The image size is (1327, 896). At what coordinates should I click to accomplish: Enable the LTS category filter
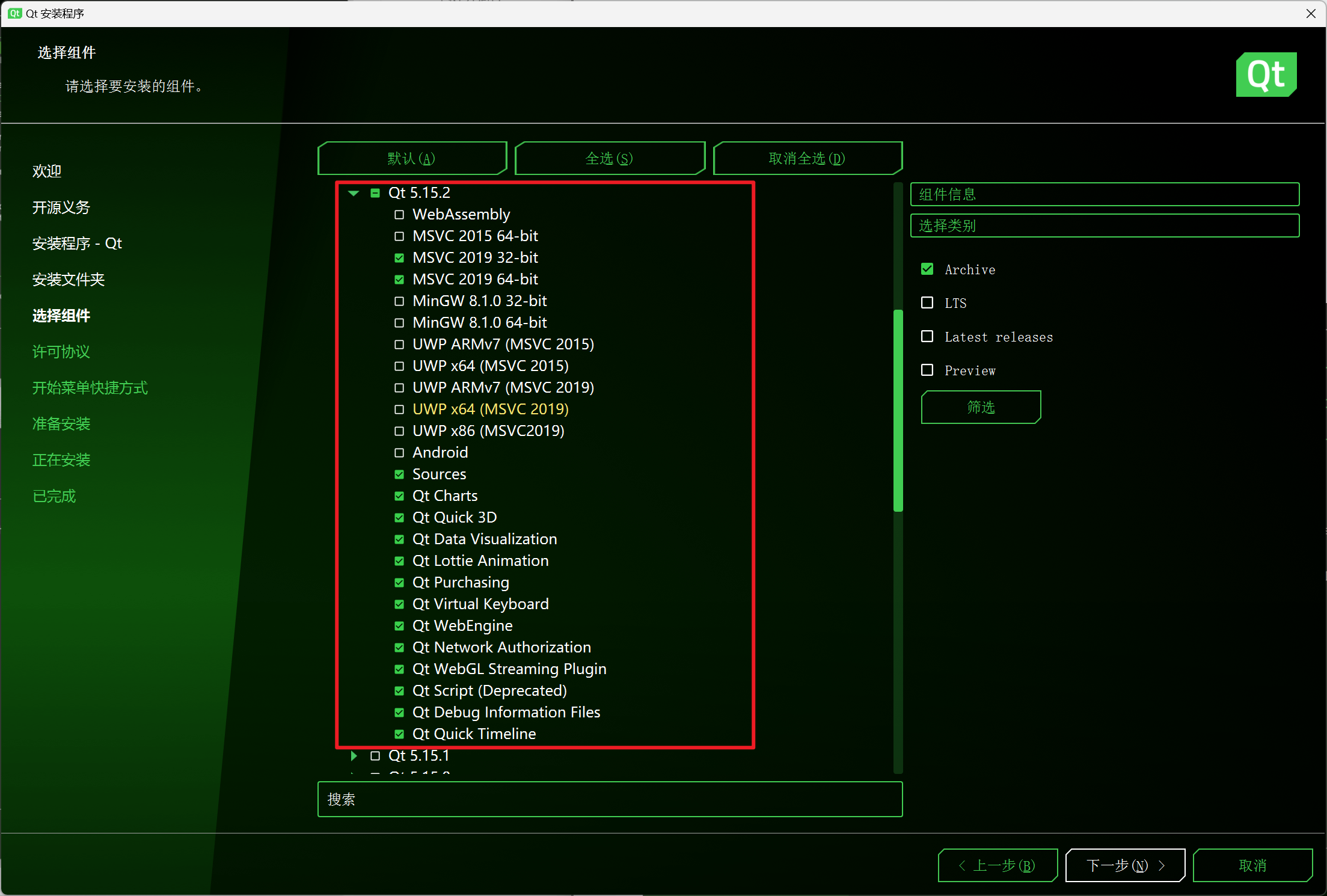coord(927,302)
